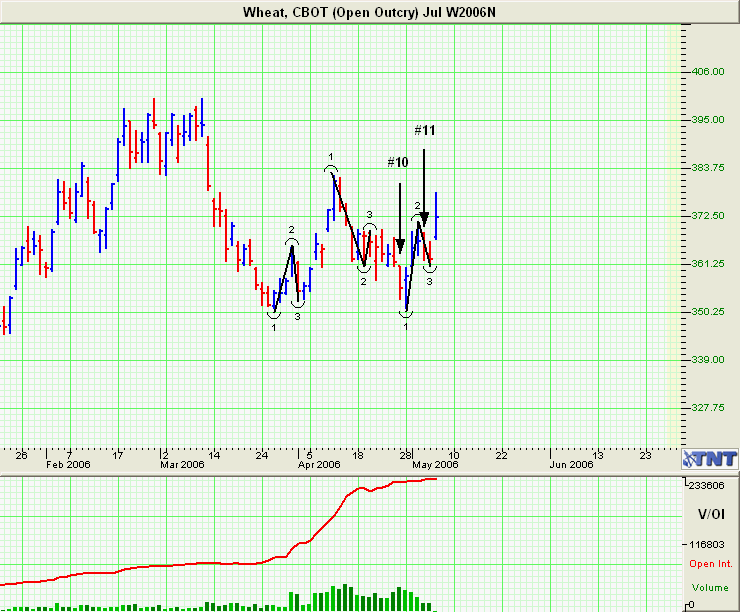Click the Apr 2006 date label

click(319, 465)
